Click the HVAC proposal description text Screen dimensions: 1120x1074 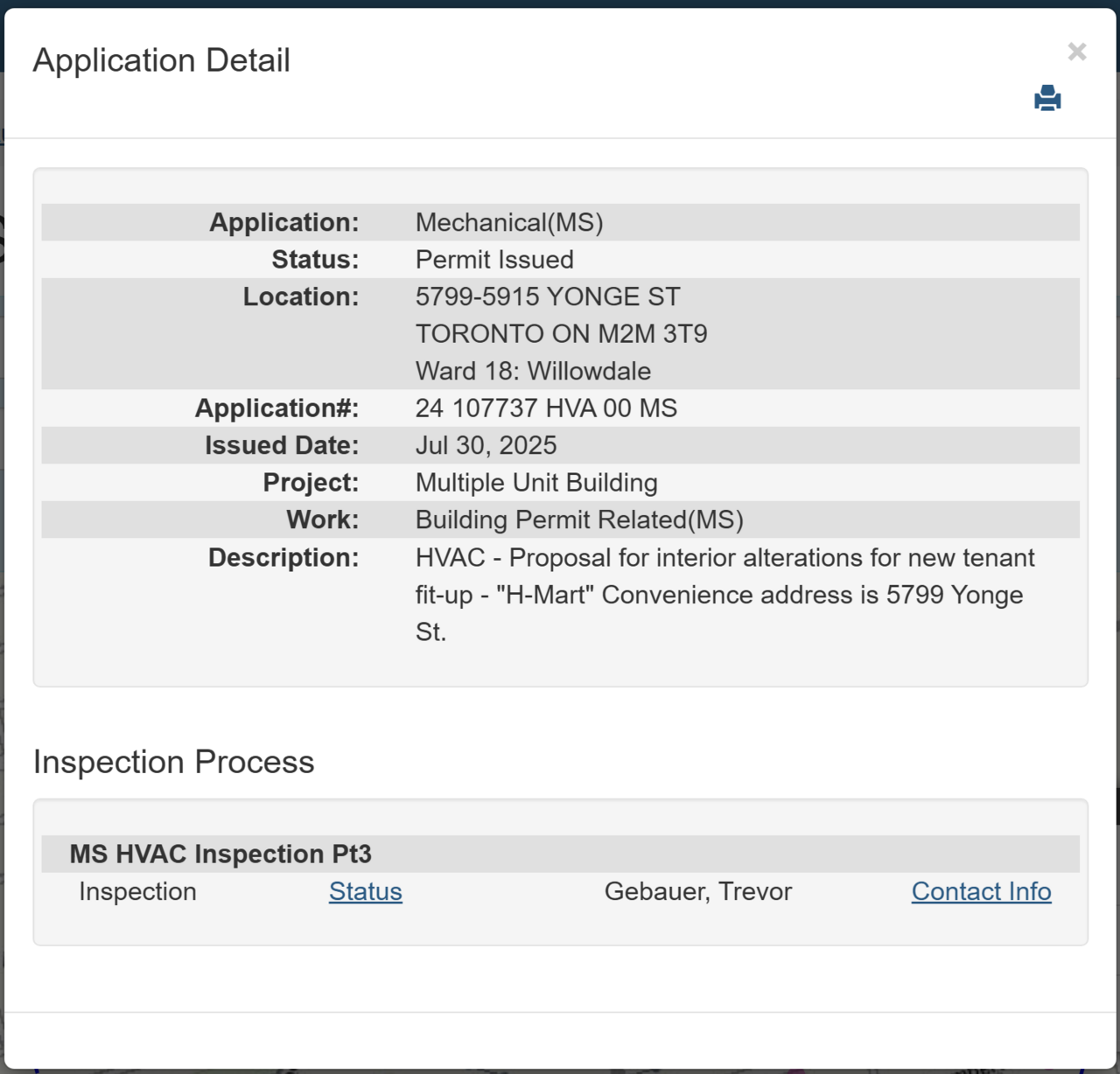coord(724,594)
